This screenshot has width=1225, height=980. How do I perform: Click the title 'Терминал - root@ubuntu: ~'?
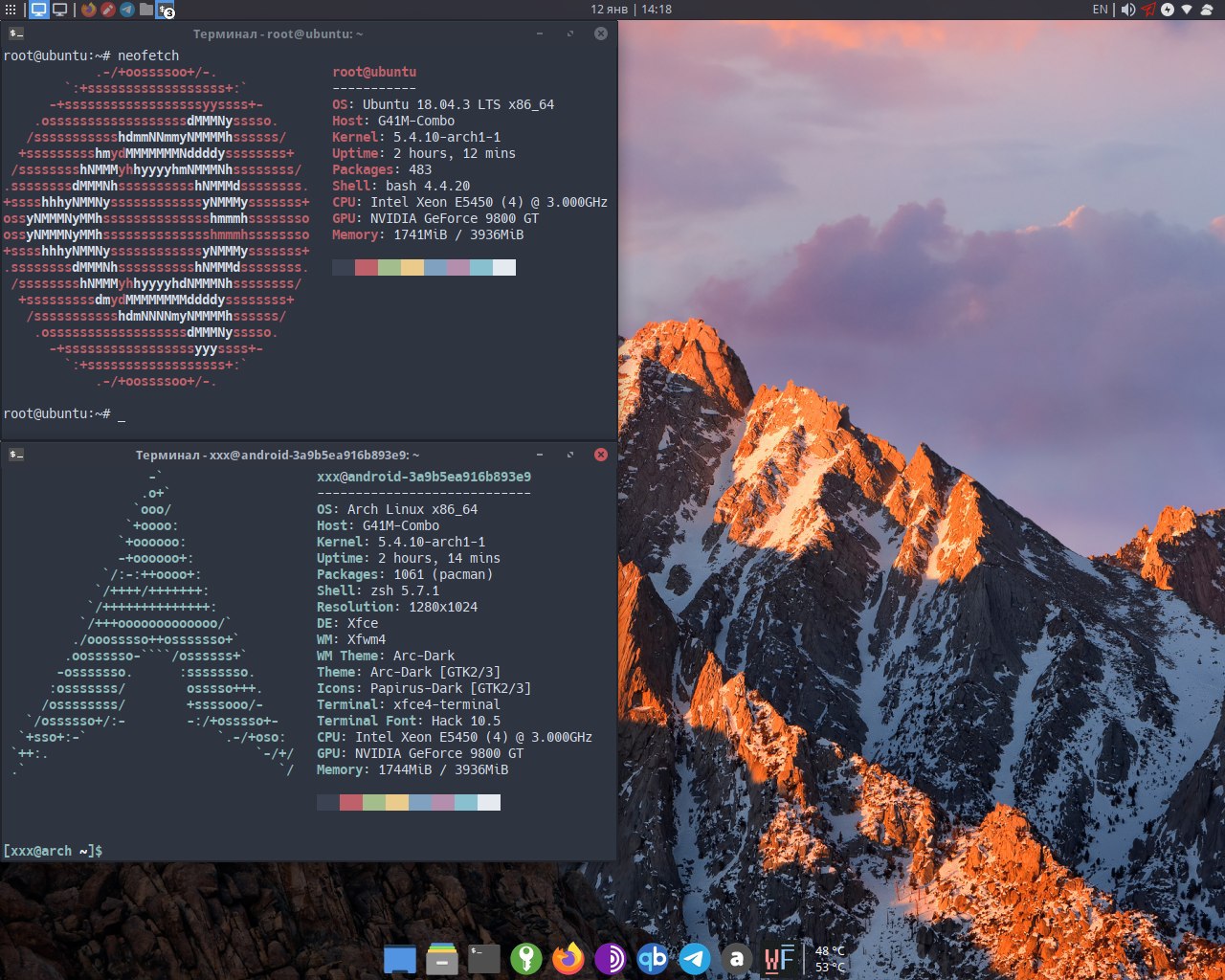[278, 33]
